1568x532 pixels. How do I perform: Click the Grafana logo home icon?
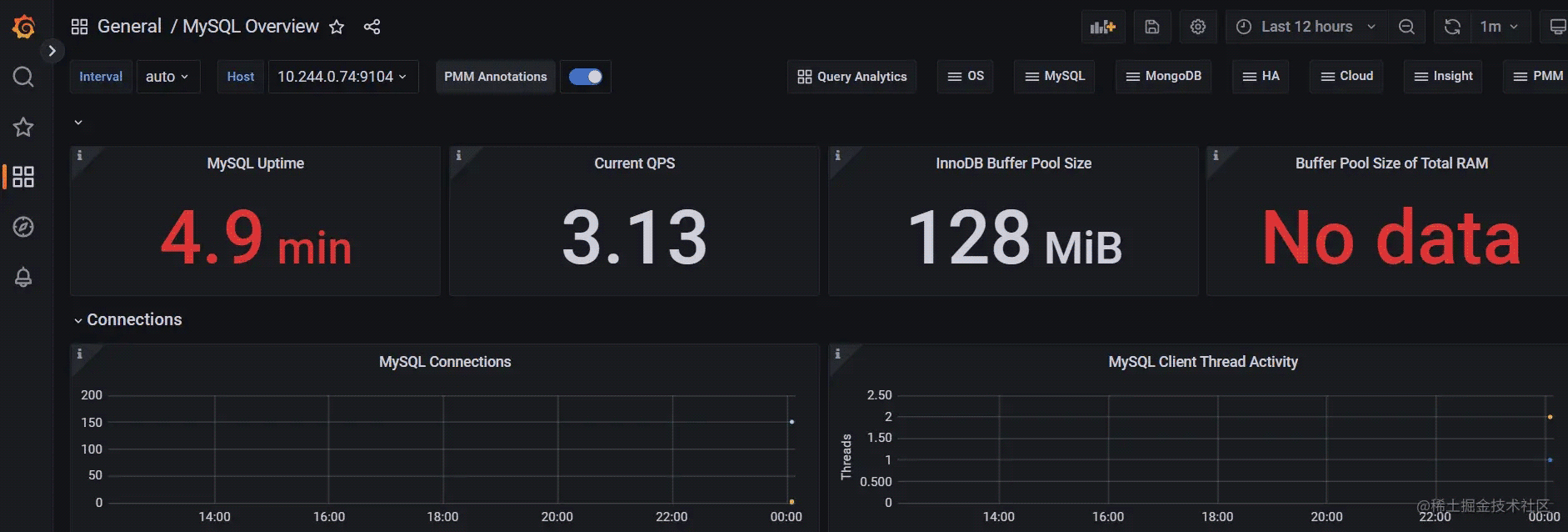pyautogui.click(x=23, y=27)
